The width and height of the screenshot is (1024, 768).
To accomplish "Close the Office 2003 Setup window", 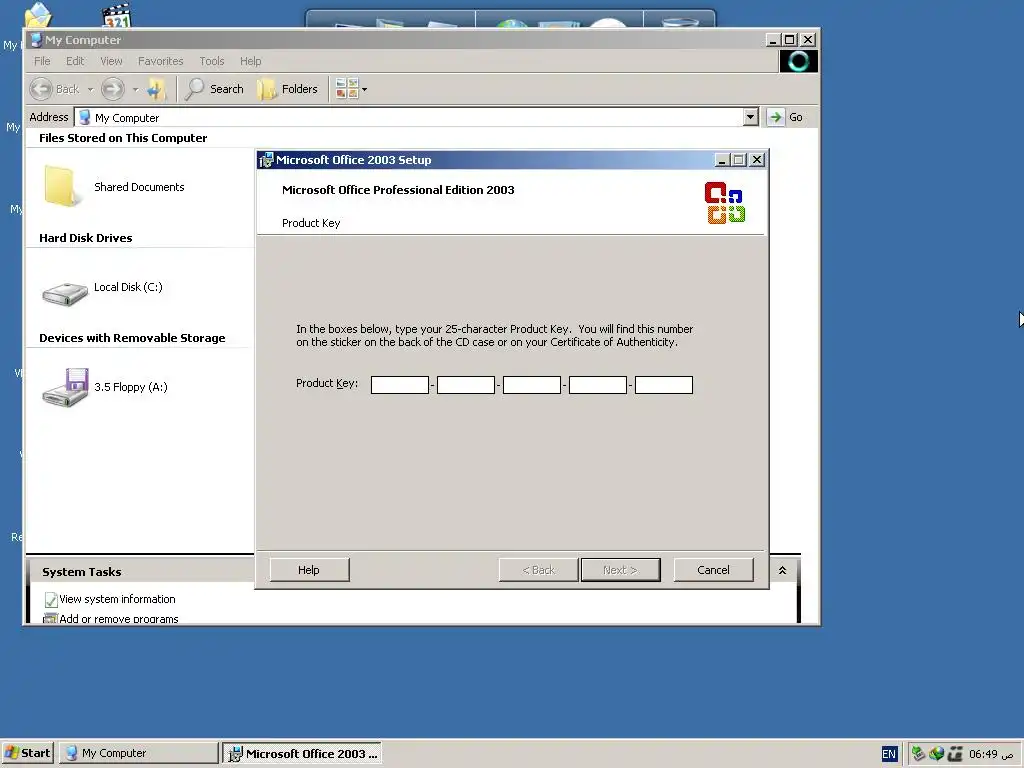I will click(757, 160).
